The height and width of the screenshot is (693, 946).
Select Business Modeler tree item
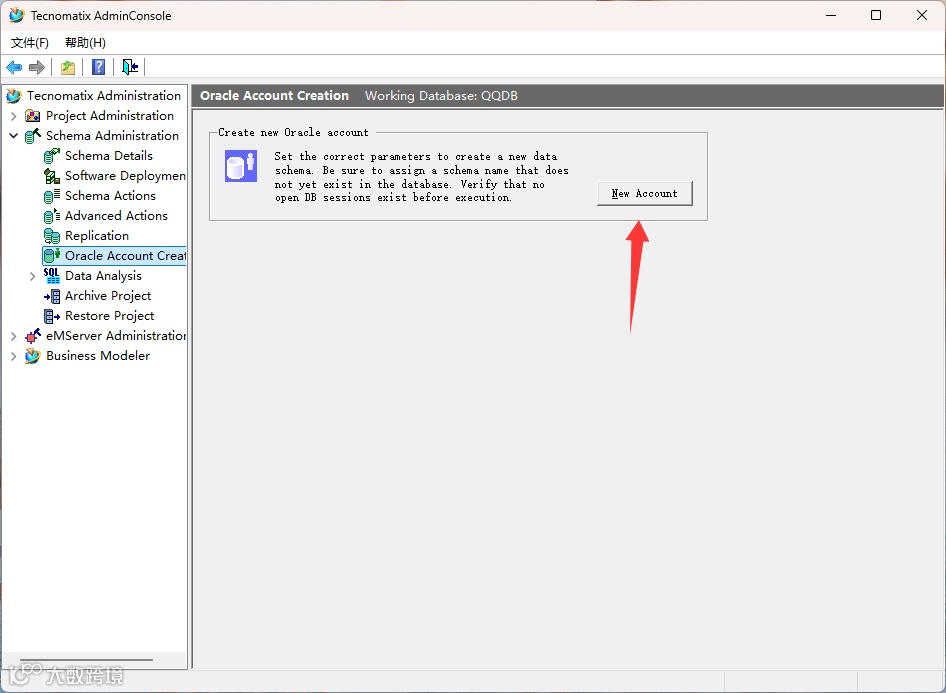[98, 356]
